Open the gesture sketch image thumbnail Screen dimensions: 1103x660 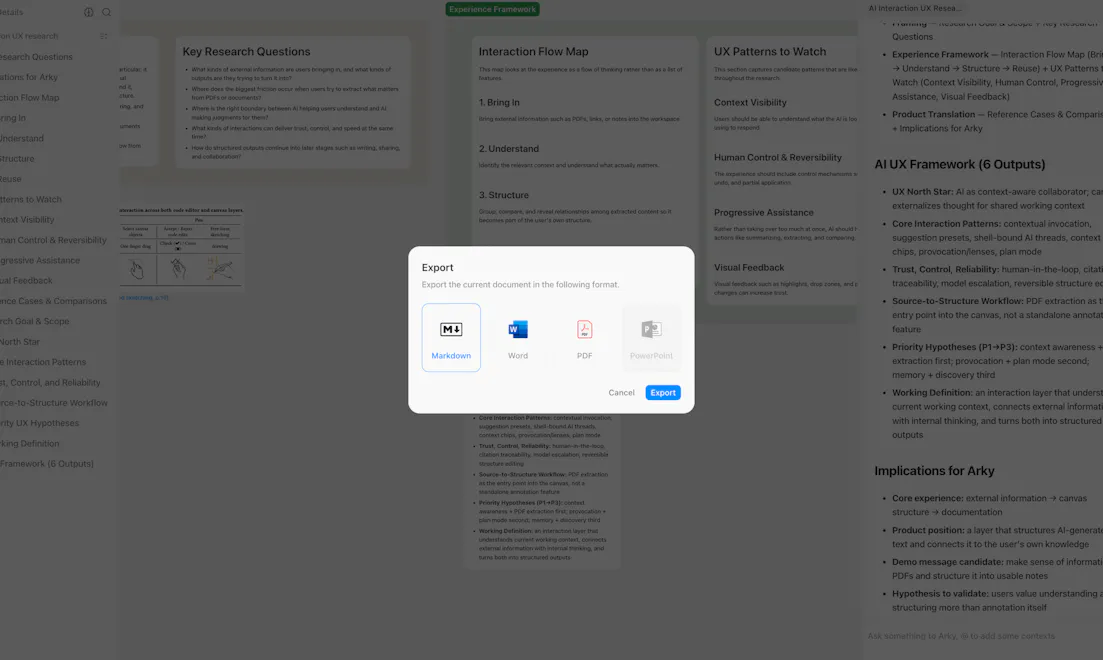pyautogui.click(x=181, y=247)
